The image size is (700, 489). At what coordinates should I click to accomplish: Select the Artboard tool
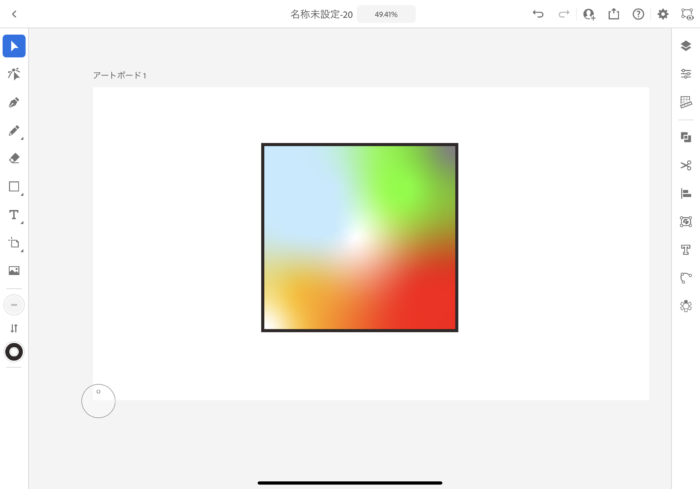click(x=14, y=243)
